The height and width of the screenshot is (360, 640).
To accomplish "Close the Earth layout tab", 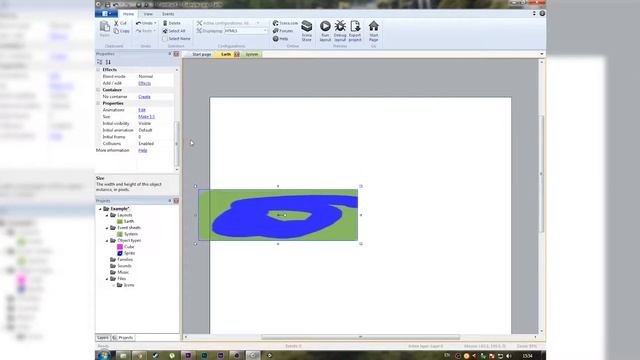I will coord(237,54).
